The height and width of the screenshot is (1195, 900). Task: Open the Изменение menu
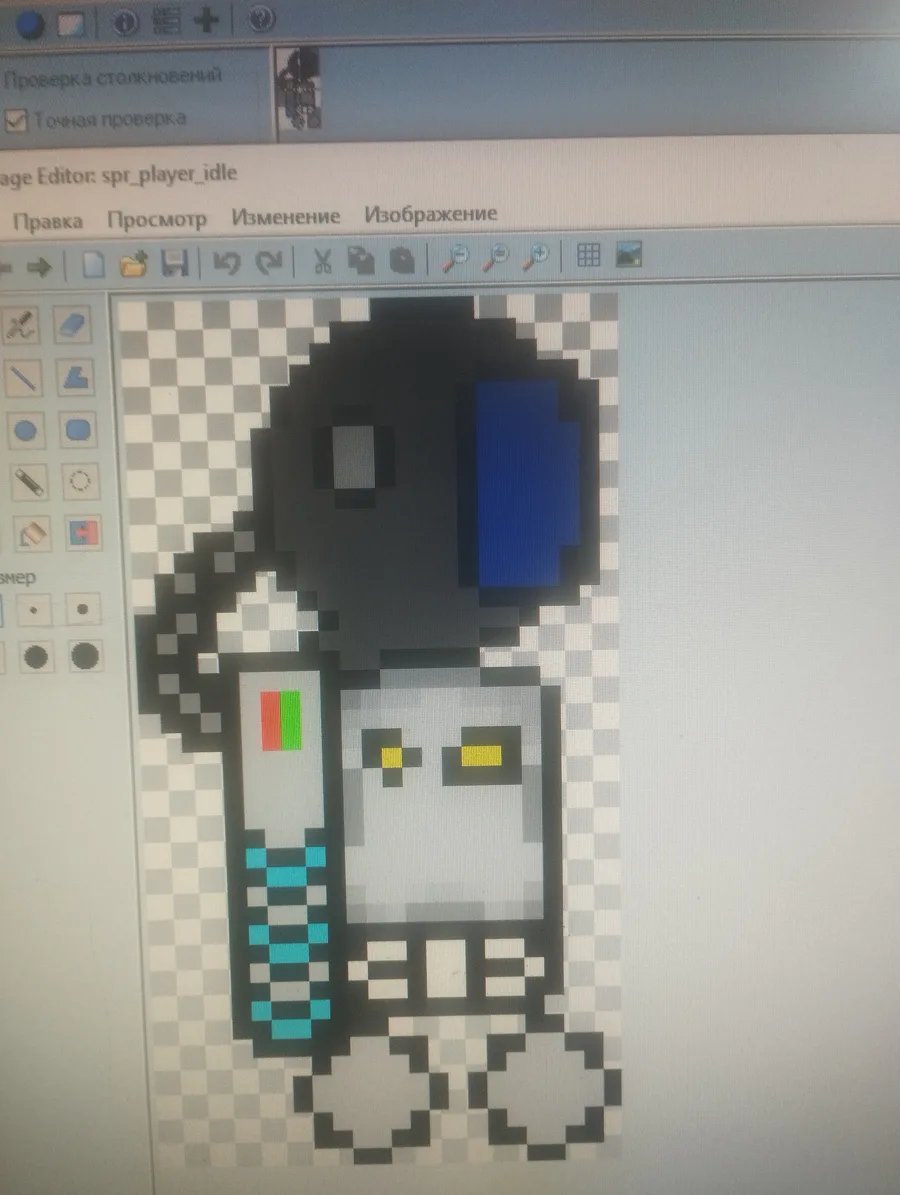pos(286,216)
